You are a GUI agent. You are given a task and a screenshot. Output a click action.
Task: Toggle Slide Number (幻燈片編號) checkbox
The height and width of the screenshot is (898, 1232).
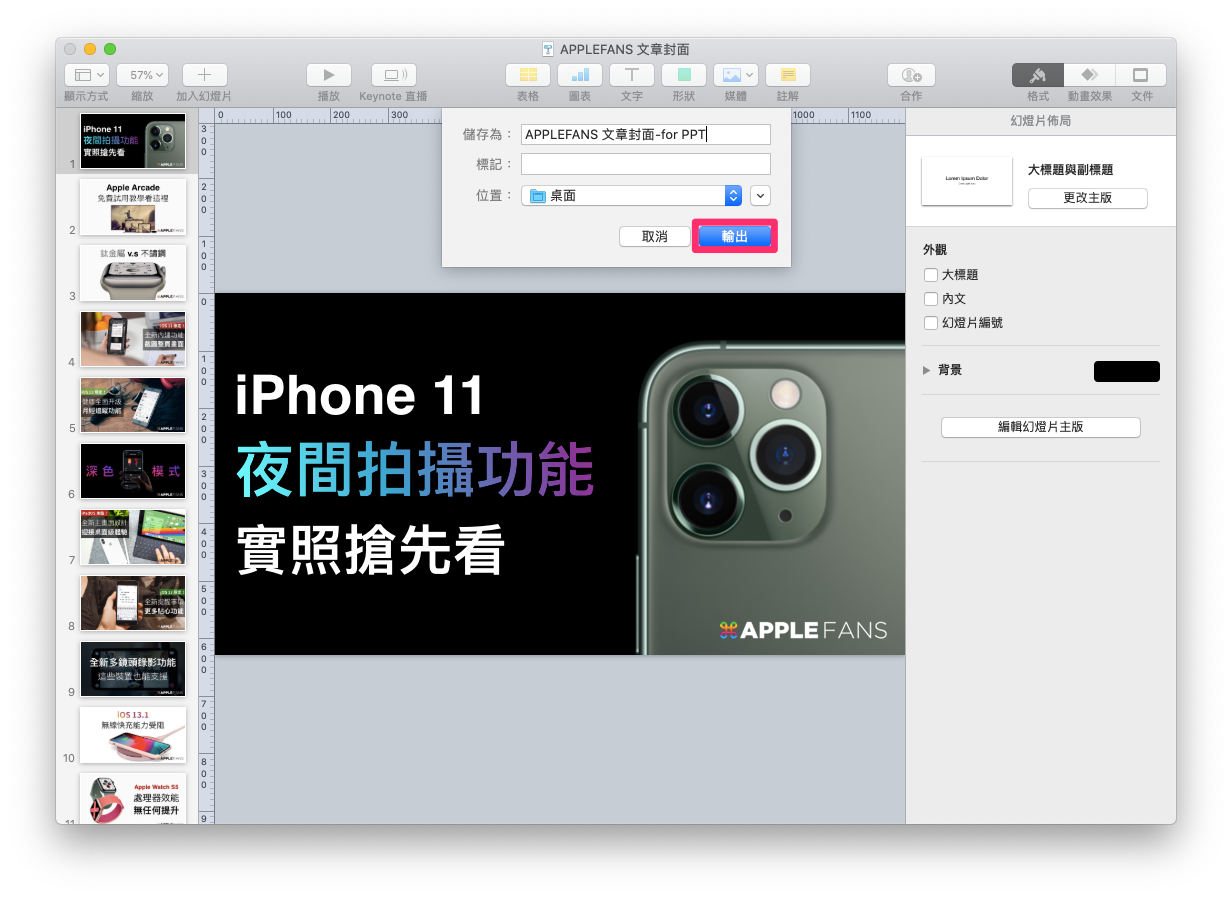click(x=931, y=323)
